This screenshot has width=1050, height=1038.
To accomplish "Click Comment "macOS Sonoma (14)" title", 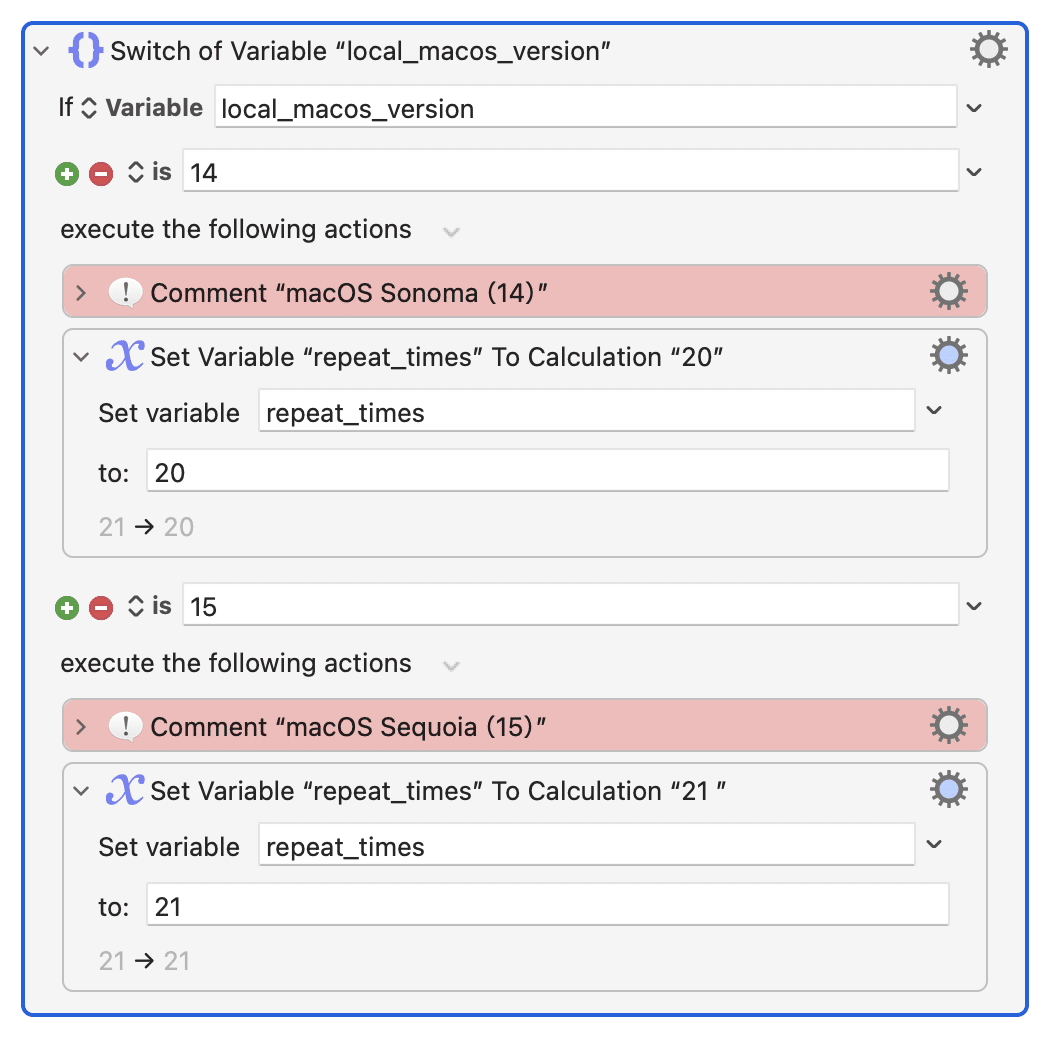I will 349,293.
